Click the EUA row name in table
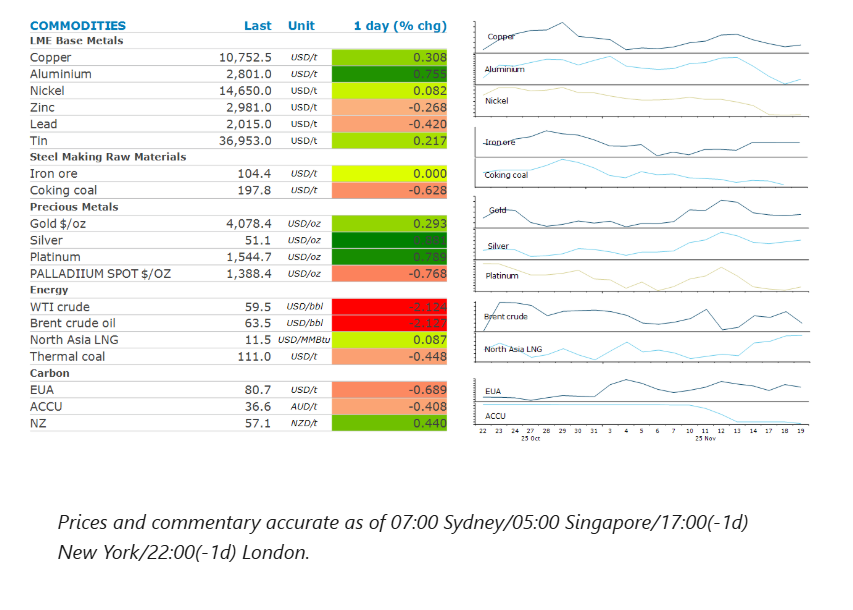 (x=42, y=390)
